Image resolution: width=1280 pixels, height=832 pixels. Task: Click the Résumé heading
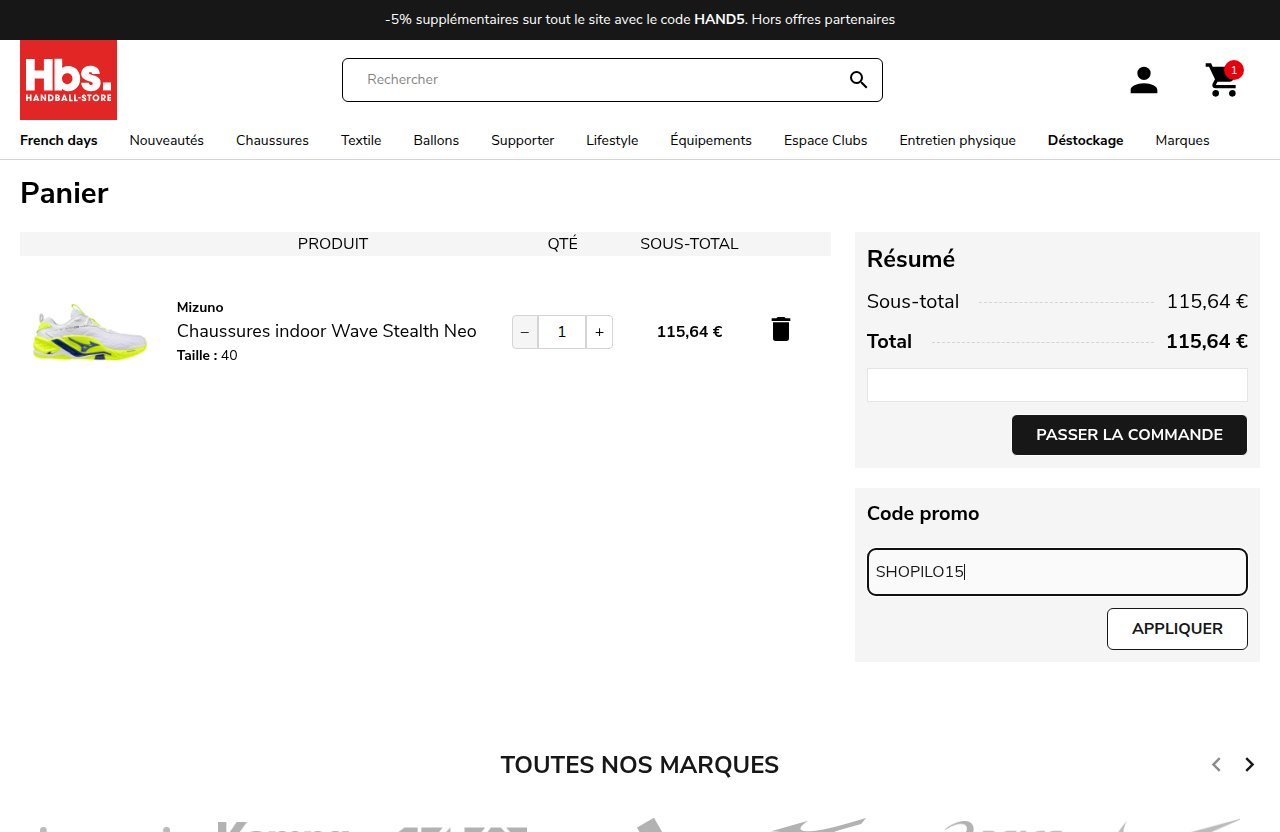911,259
